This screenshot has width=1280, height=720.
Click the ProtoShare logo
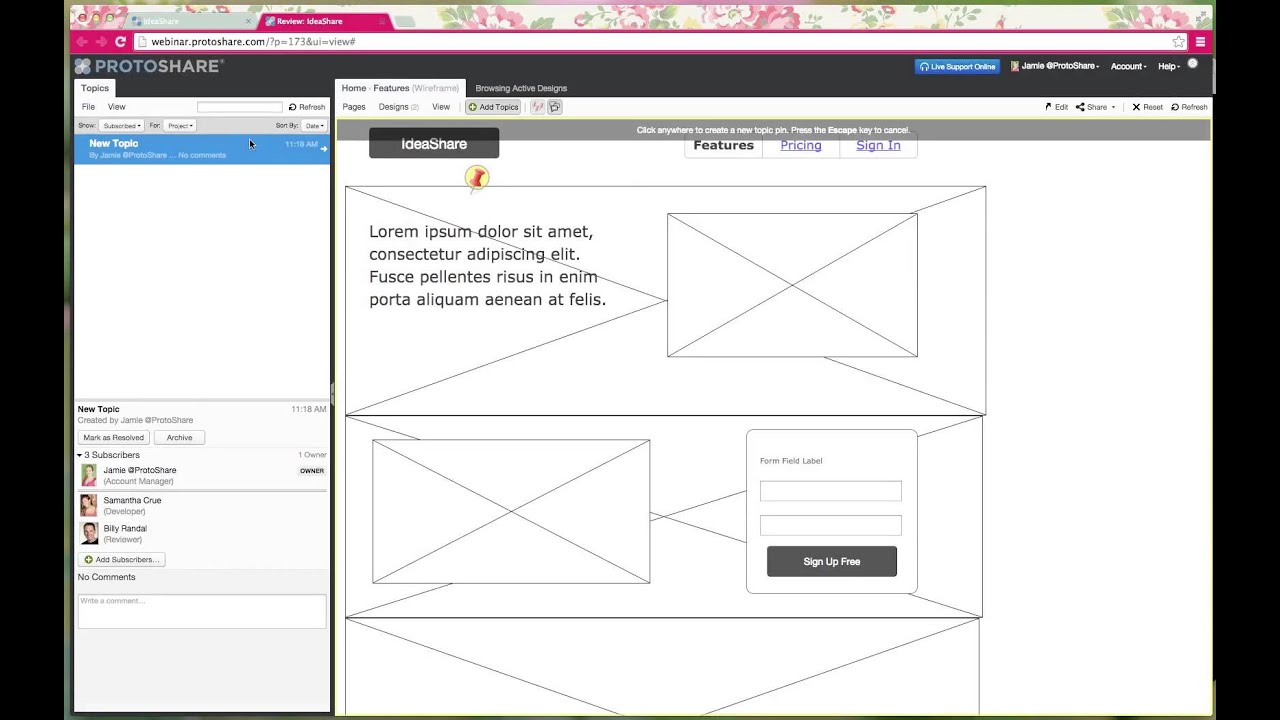[148, 66]
